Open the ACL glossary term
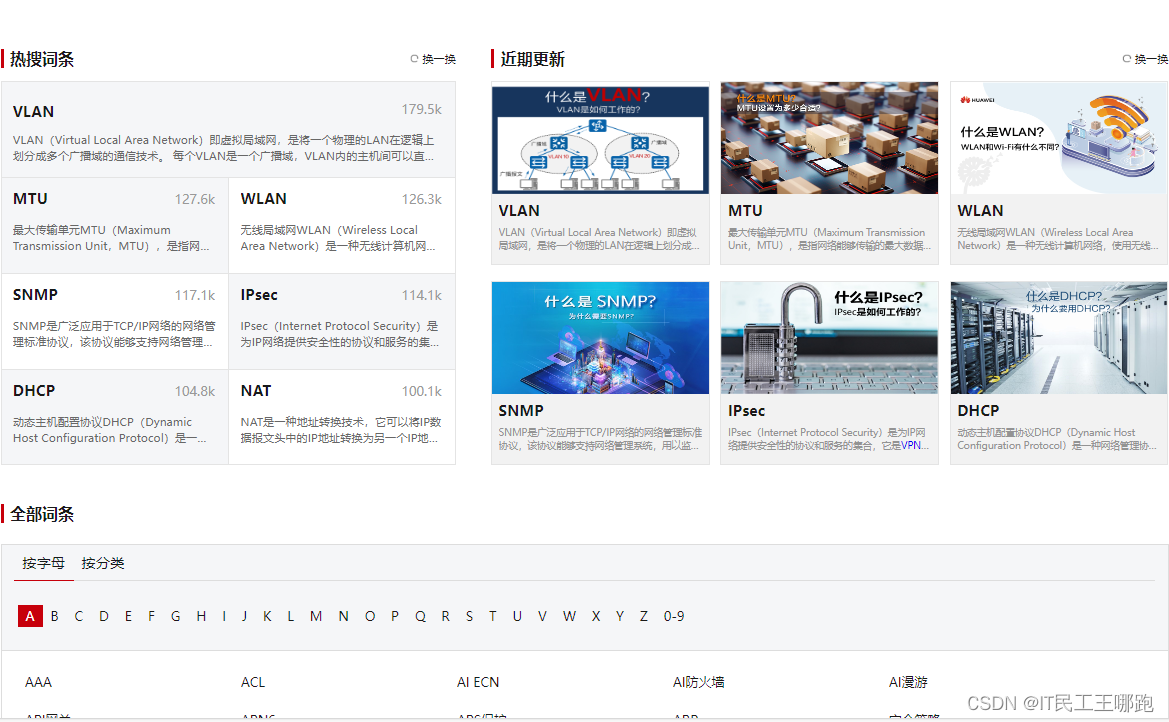The image size is (1169, 722). pyautogui.click(x=253, y=682)
